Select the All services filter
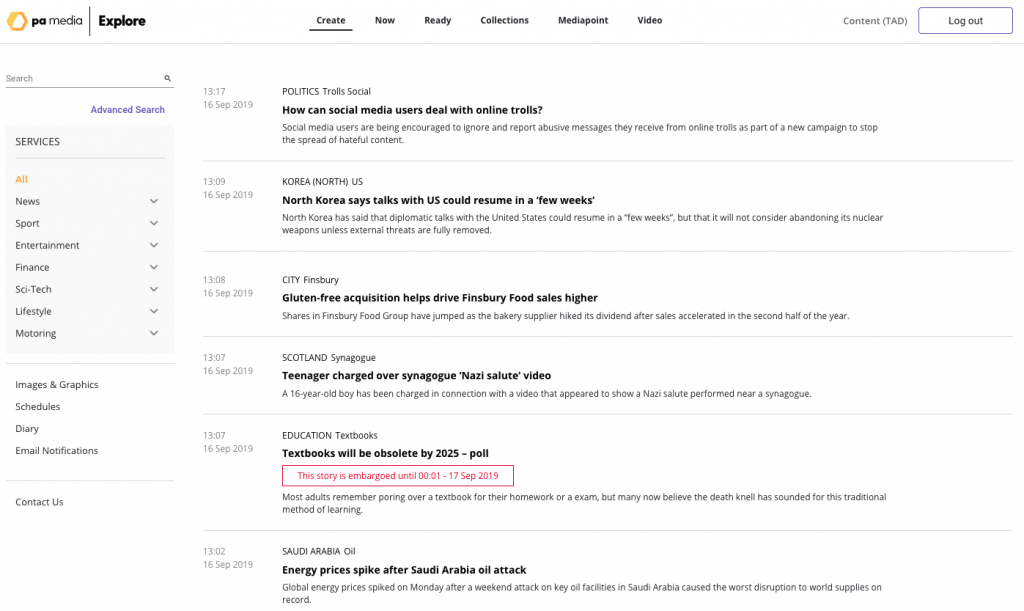The width and height of the screenshot is (1024, 611). [x=21, y=179]
